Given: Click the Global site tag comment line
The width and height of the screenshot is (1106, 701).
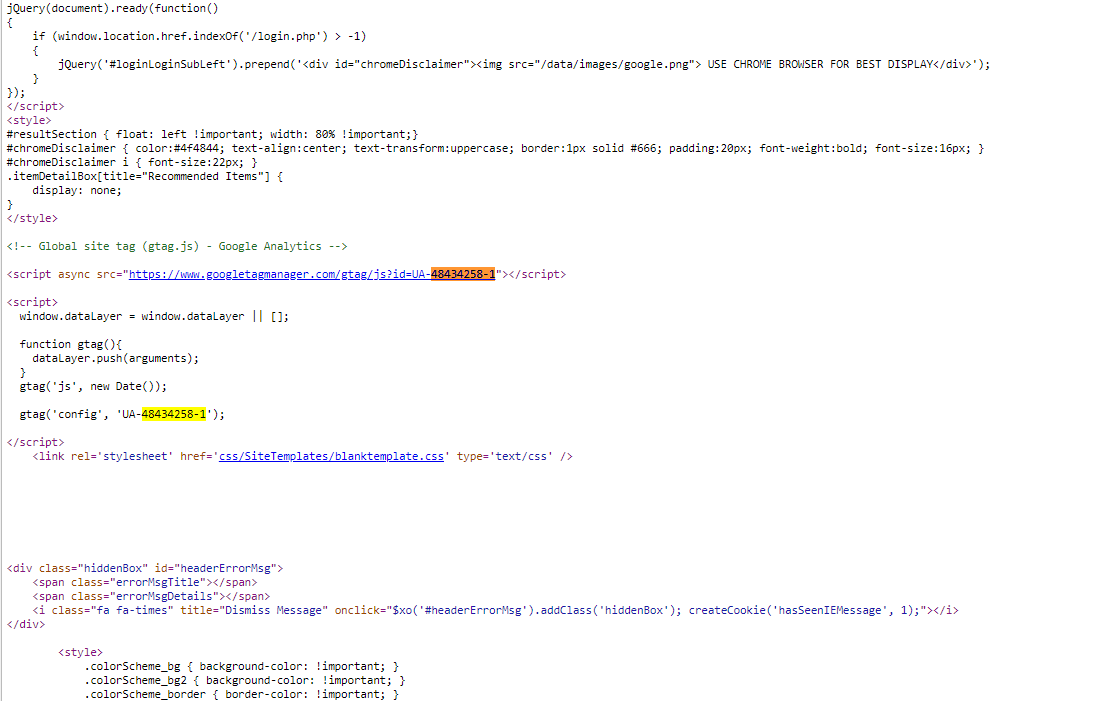Looking at the screenshot, I should pyautogui.click(x=177, y=246).
